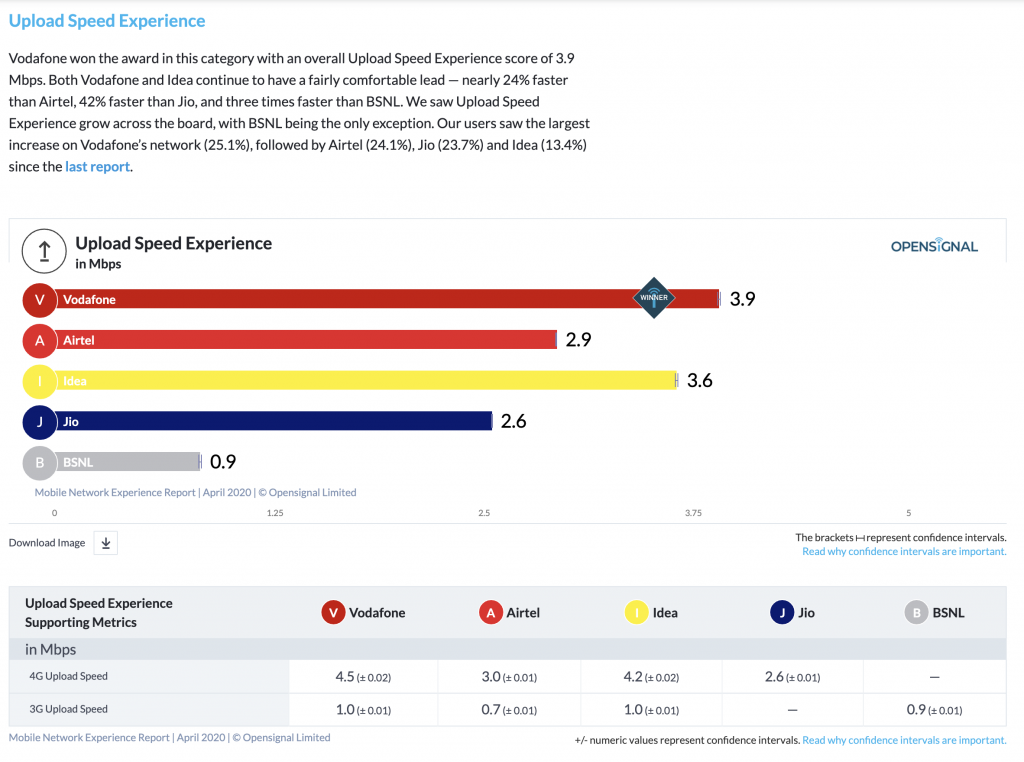Click Vodafone 4G value 4.5
1024x762 pixels.
click(345, 676)
